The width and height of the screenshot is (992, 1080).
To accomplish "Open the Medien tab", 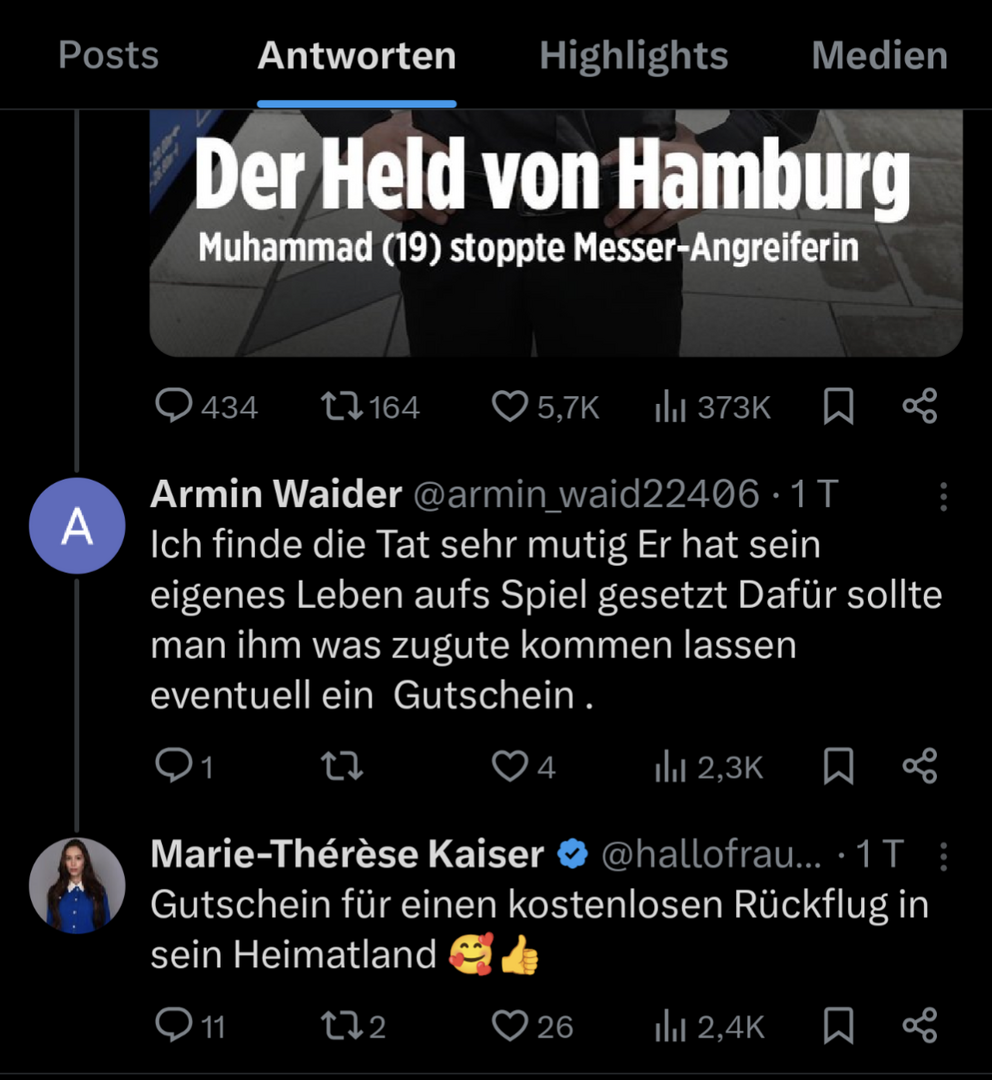I will coord(880,55).
